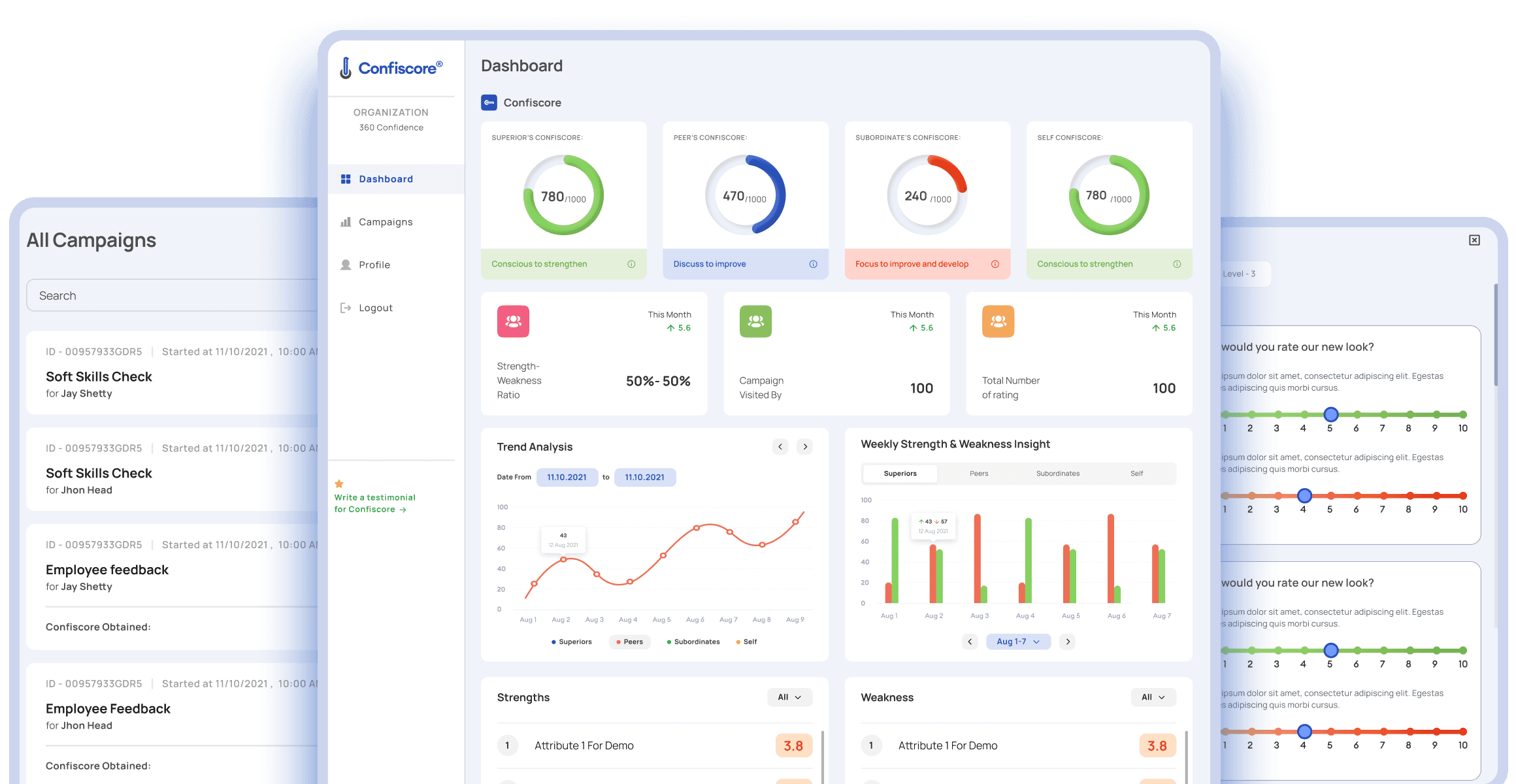The width and height of the screenshot is (1516, 784).
Task: Switch to the Peers insight tab
Action: tap(979, 474)
